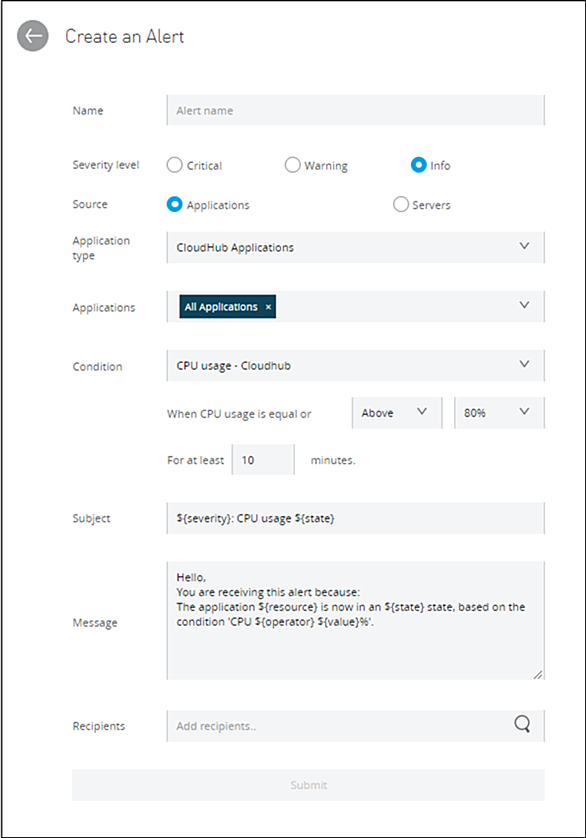The height and width of the screenshot is (838, 586).
Task: Click the minutes duration field showing 10
Action: point(263,460)
